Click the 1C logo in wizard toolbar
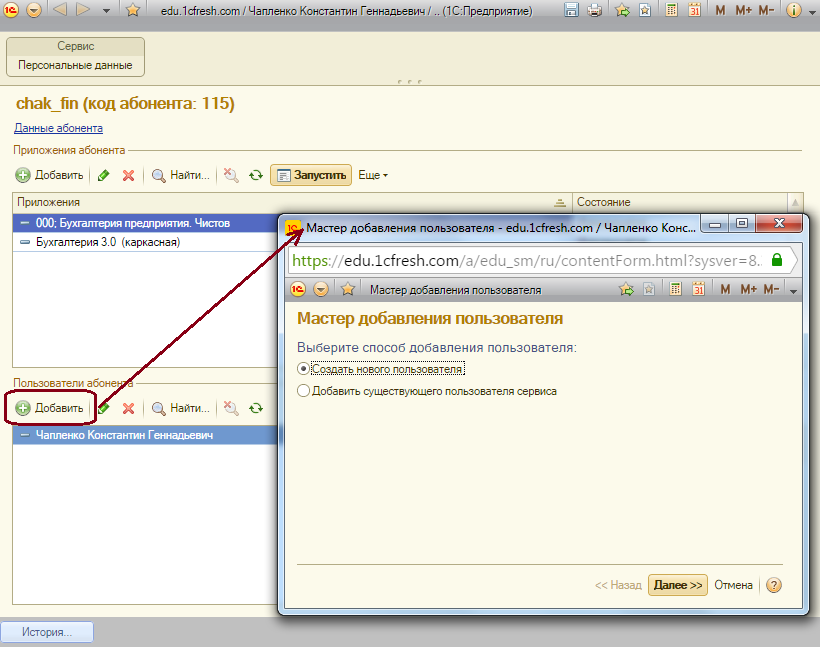The width and height of the screenshot is (820, 647). click(298, 289)
